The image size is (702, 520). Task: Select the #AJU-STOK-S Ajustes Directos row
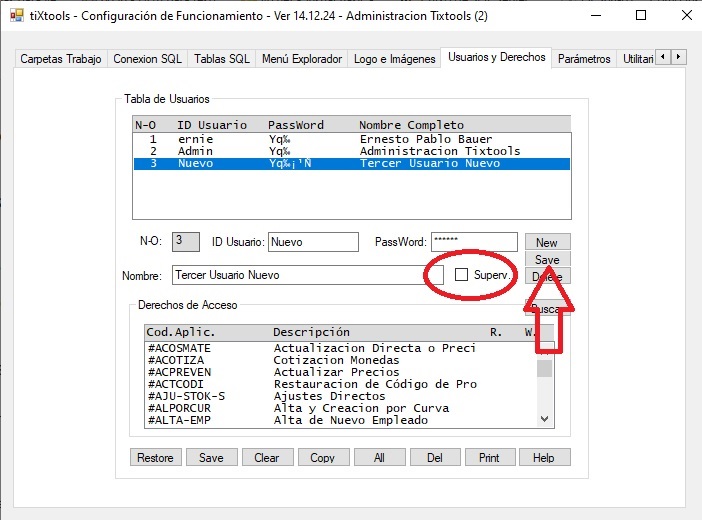coord(341,396)
